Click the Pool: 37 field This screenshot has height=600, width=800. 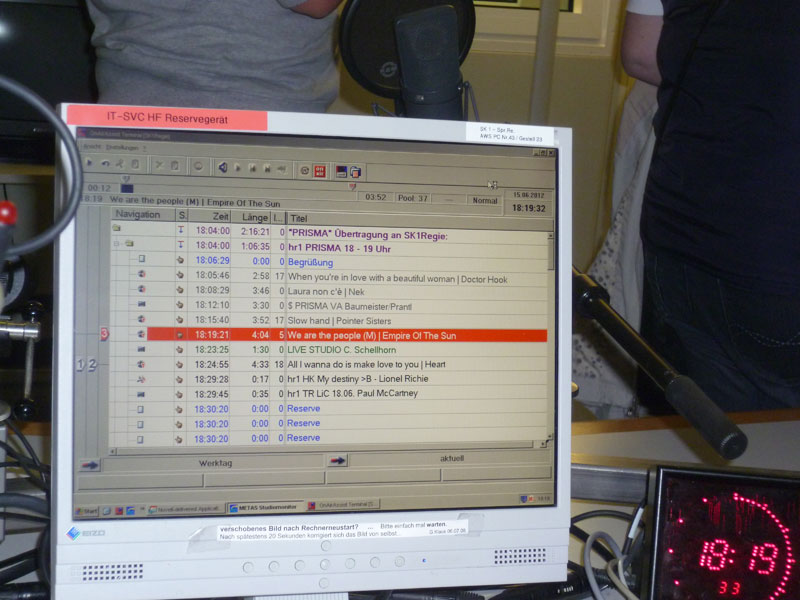[412, 198]
